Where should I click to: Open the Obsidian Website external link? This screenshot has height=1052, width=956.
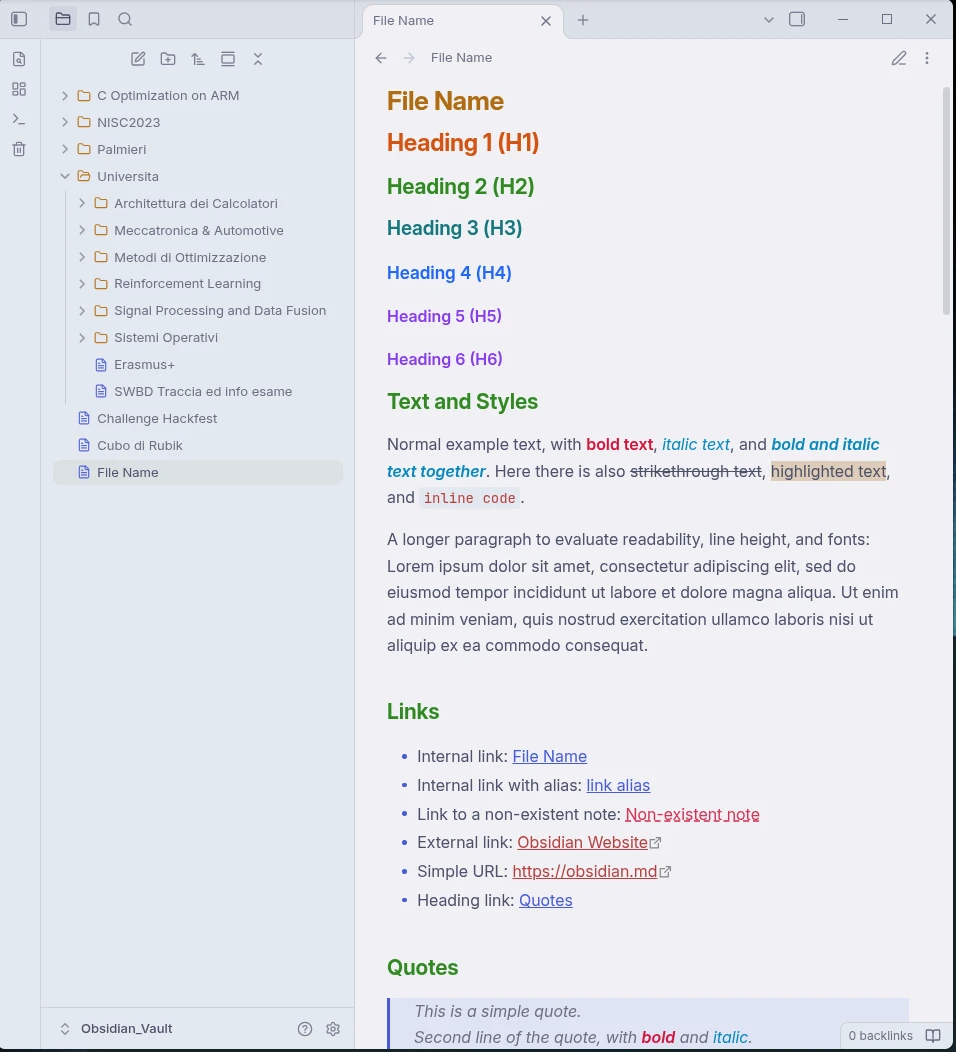(x=582, y=842)
